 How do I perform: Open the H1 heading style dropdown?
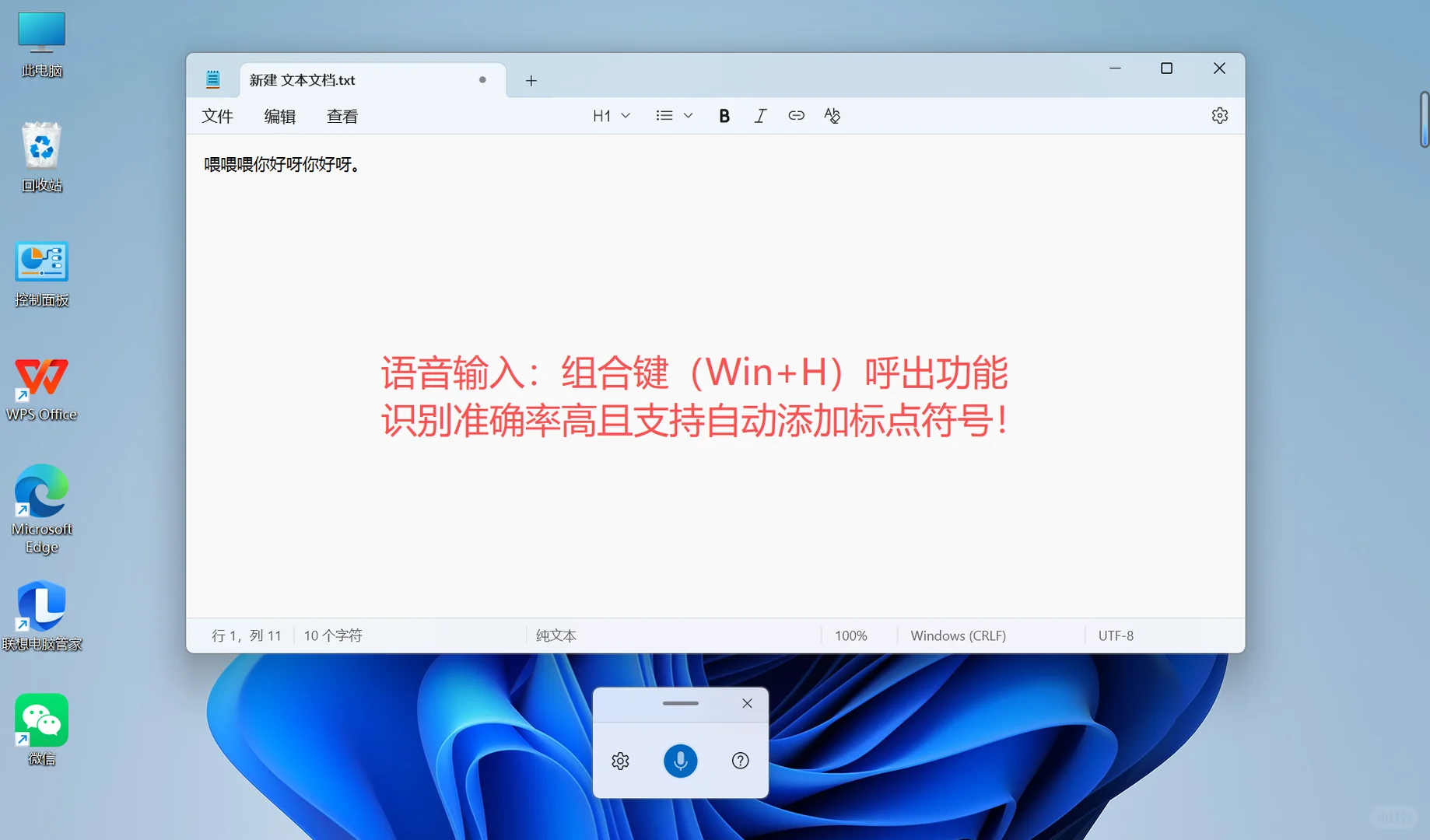pyautogui.click(x=612, y=115)
